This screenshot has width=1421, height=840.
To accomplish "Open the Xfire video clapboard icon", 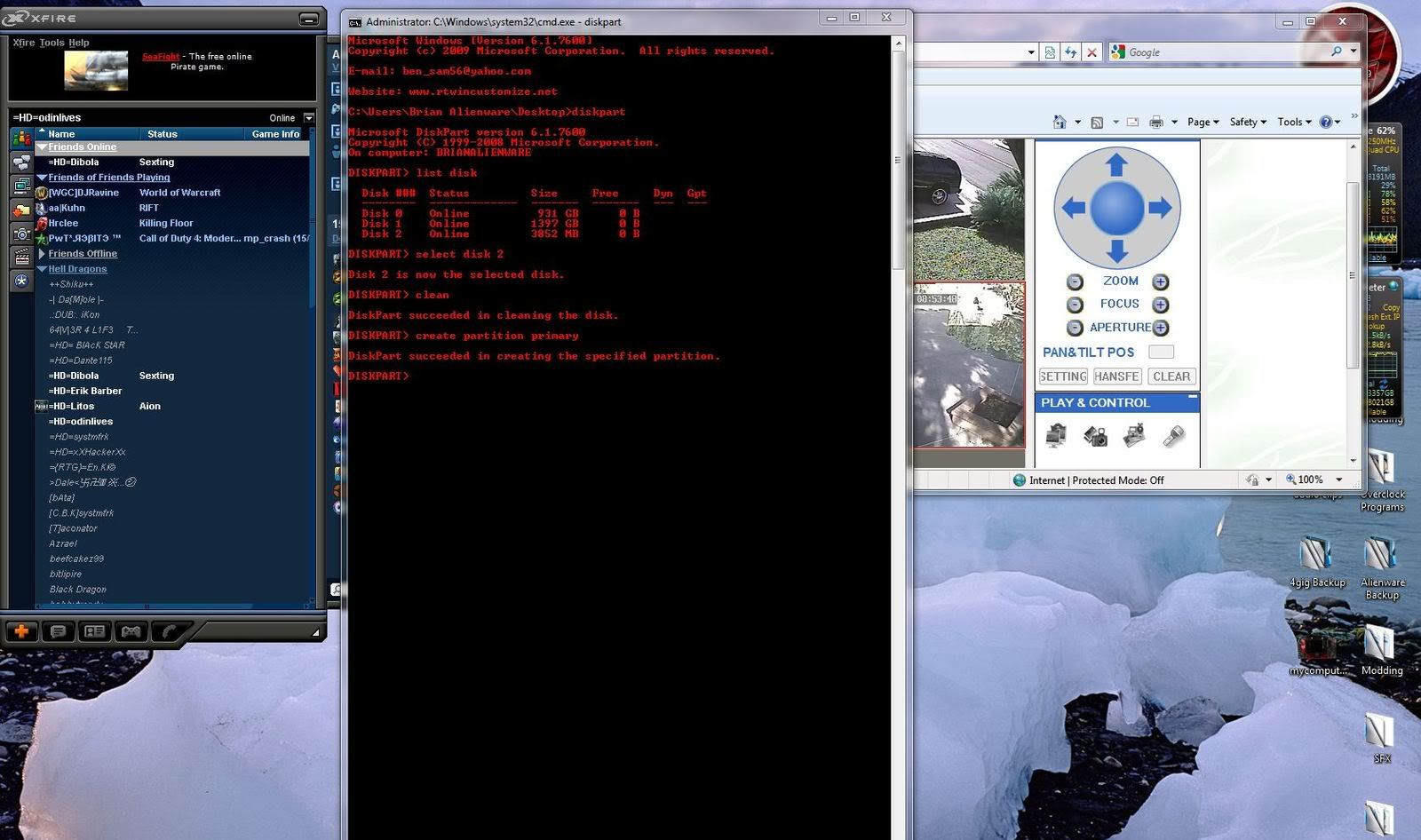I will pyautogui.click(x=21, y=258).
